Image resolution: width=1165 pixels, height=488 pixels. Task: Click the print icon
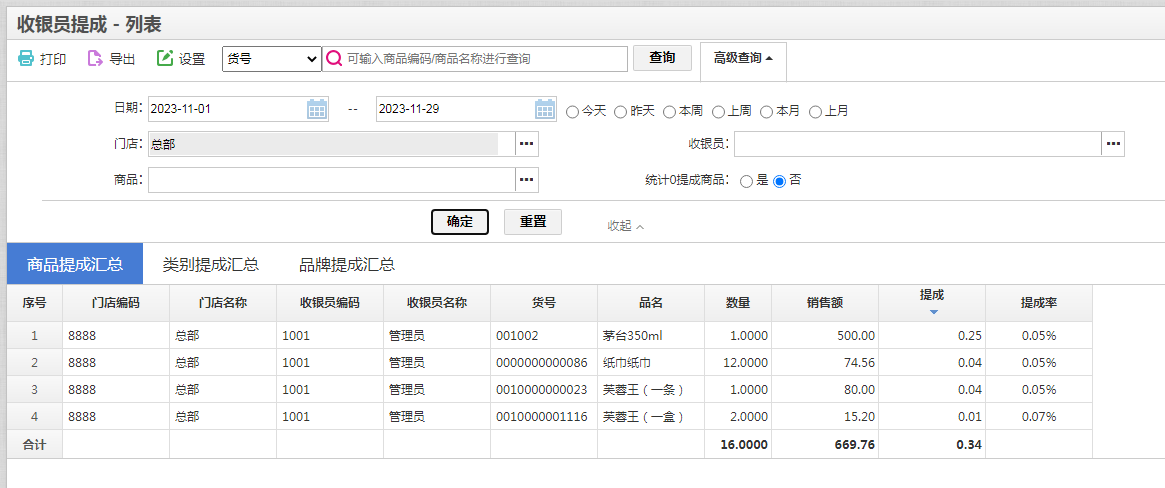tap(25, 59)
